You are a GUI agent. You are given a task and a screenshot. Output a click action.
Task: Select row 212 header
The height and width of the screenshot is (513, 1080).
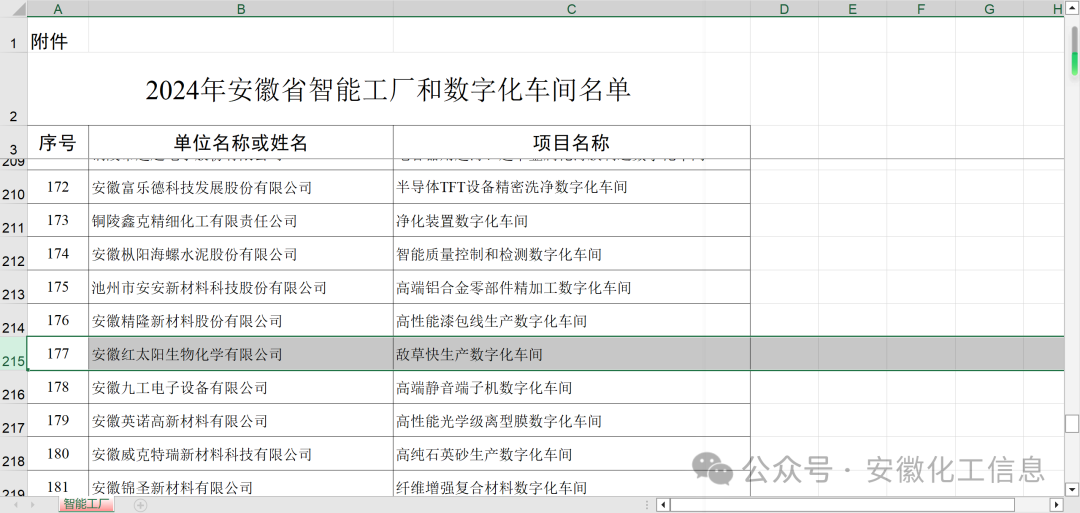coord(13,253)
